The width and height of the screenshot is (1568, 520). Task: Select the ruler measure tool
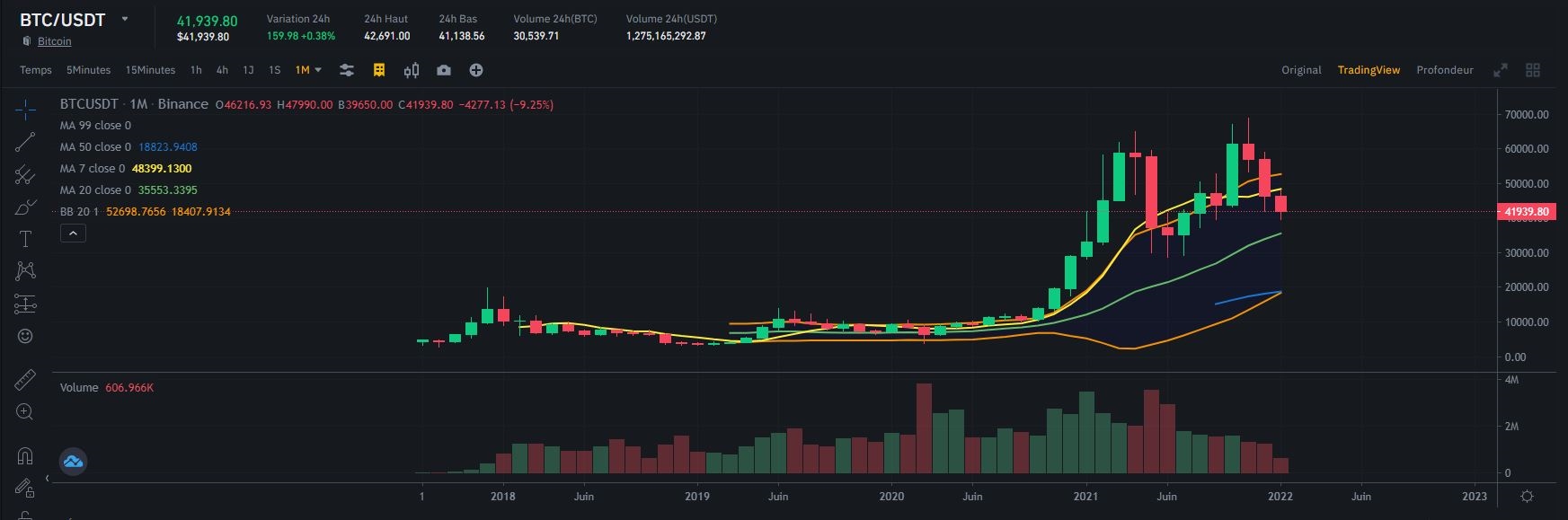25,380
